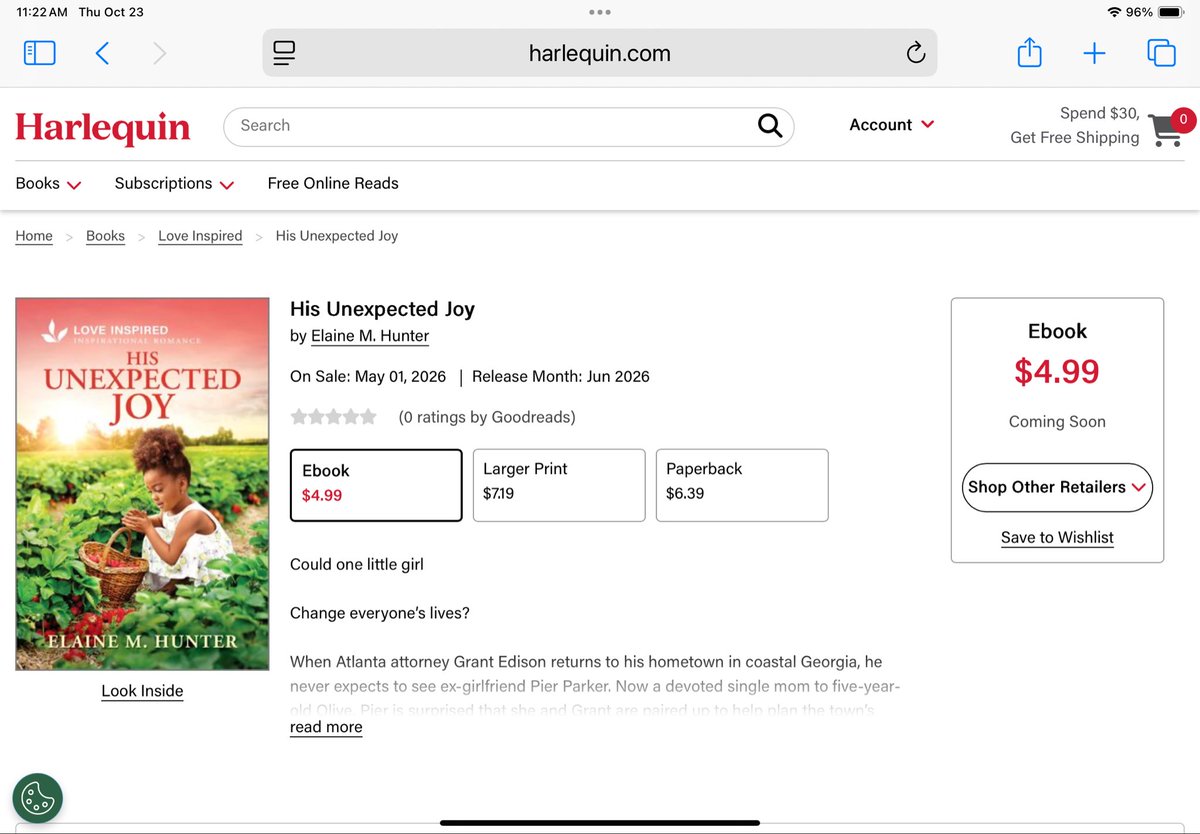The height and width of the screenshot is (834, 1200).
Task: Click the Harlequin logo
Action: click(103, 127)
